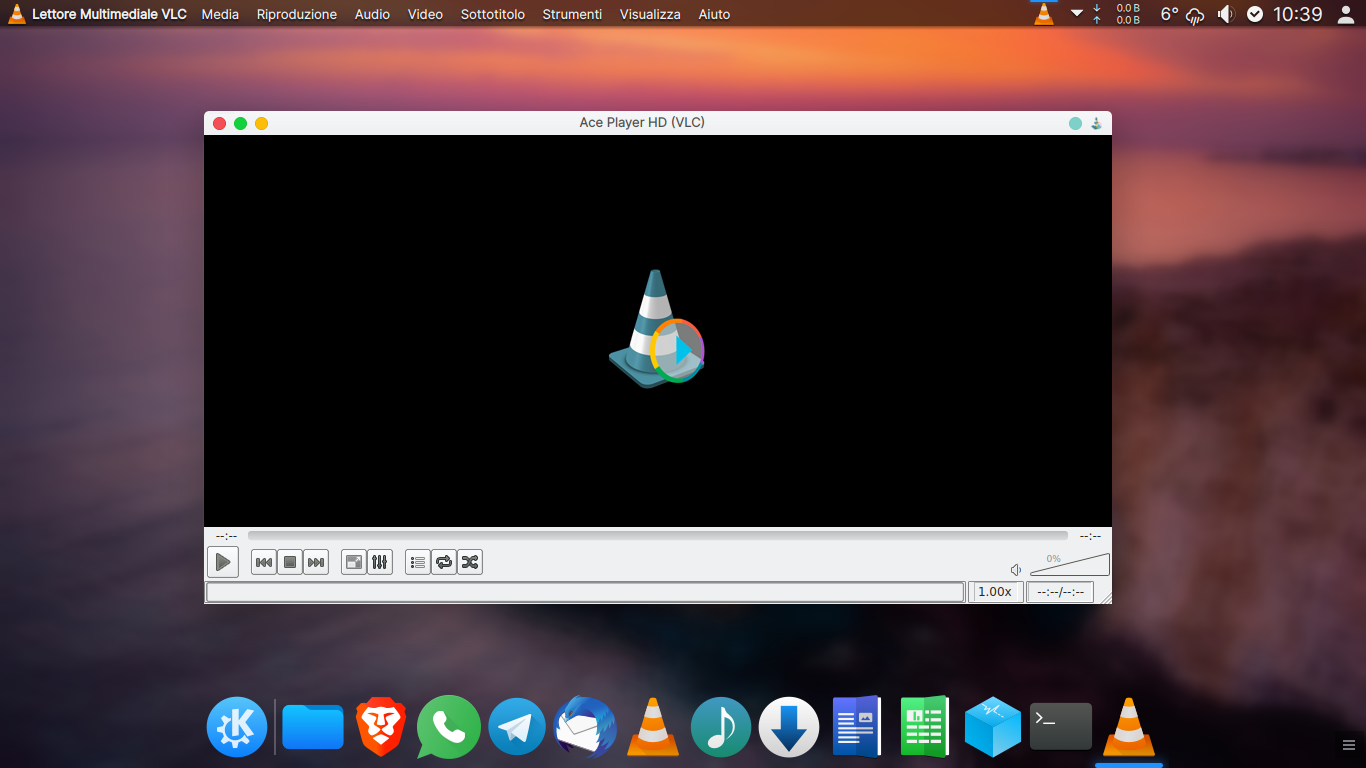Screen dimensions: 1366x768
Task: Launch the terminal from dock
Action: pyautogui.click(x=1061, y=727)
